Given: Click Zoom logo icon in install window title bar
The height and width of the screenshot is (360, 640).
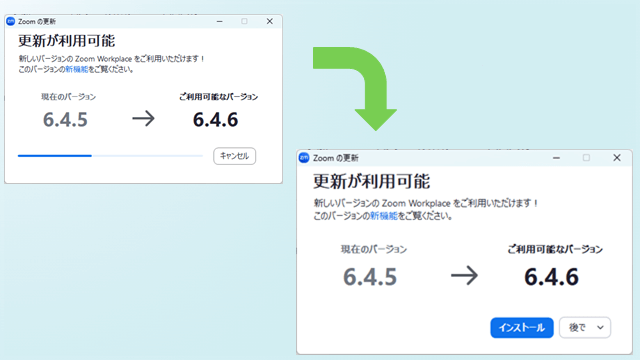Looking at the screenshot, I should pos(304,158).
